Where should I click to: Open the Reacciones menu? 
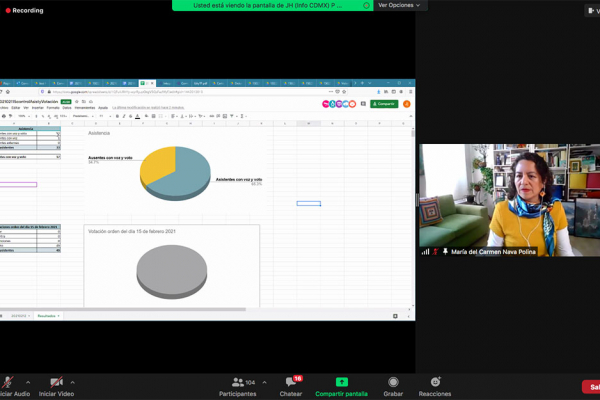tap(435, 387)
